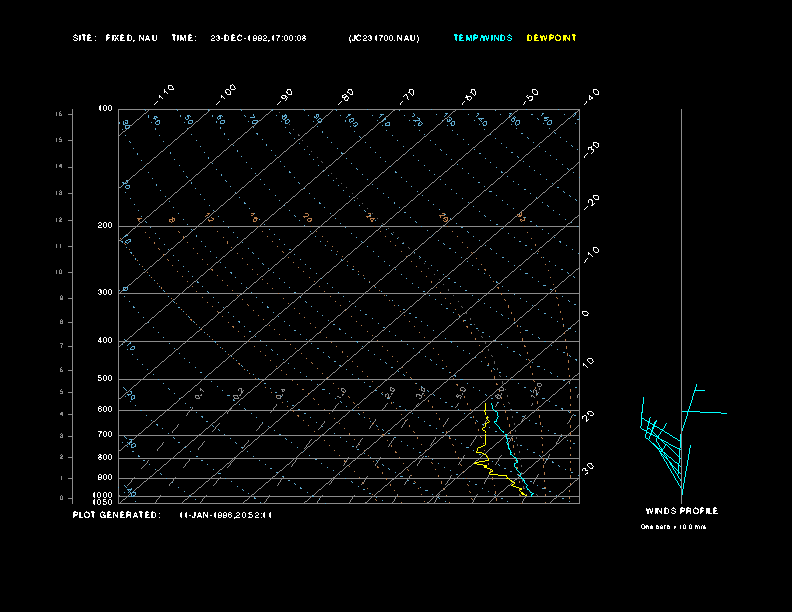The height and width of the screenshot is (612, 792).
Task: Select the WINDS PROFILE caption
Action: 681,511
